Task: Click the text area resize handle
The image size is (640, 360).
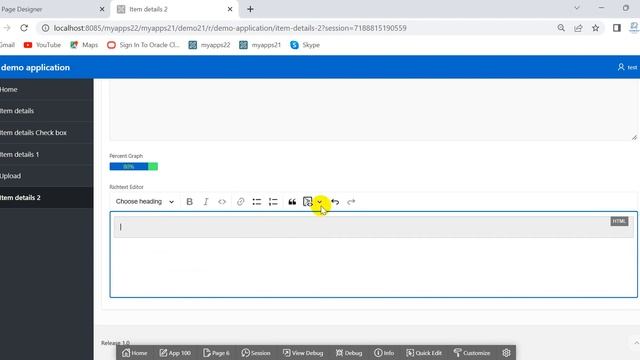Action: tap(634, 138)
